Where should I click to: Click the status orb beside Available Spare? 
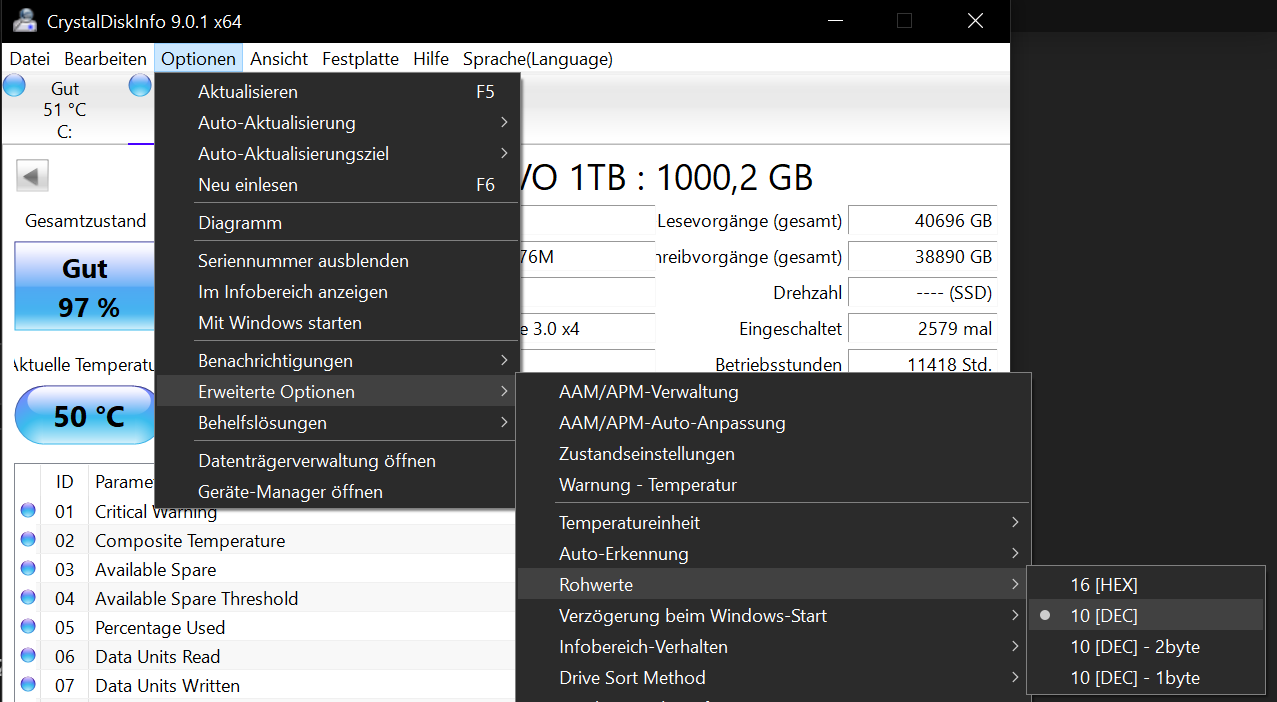[28, 569]
